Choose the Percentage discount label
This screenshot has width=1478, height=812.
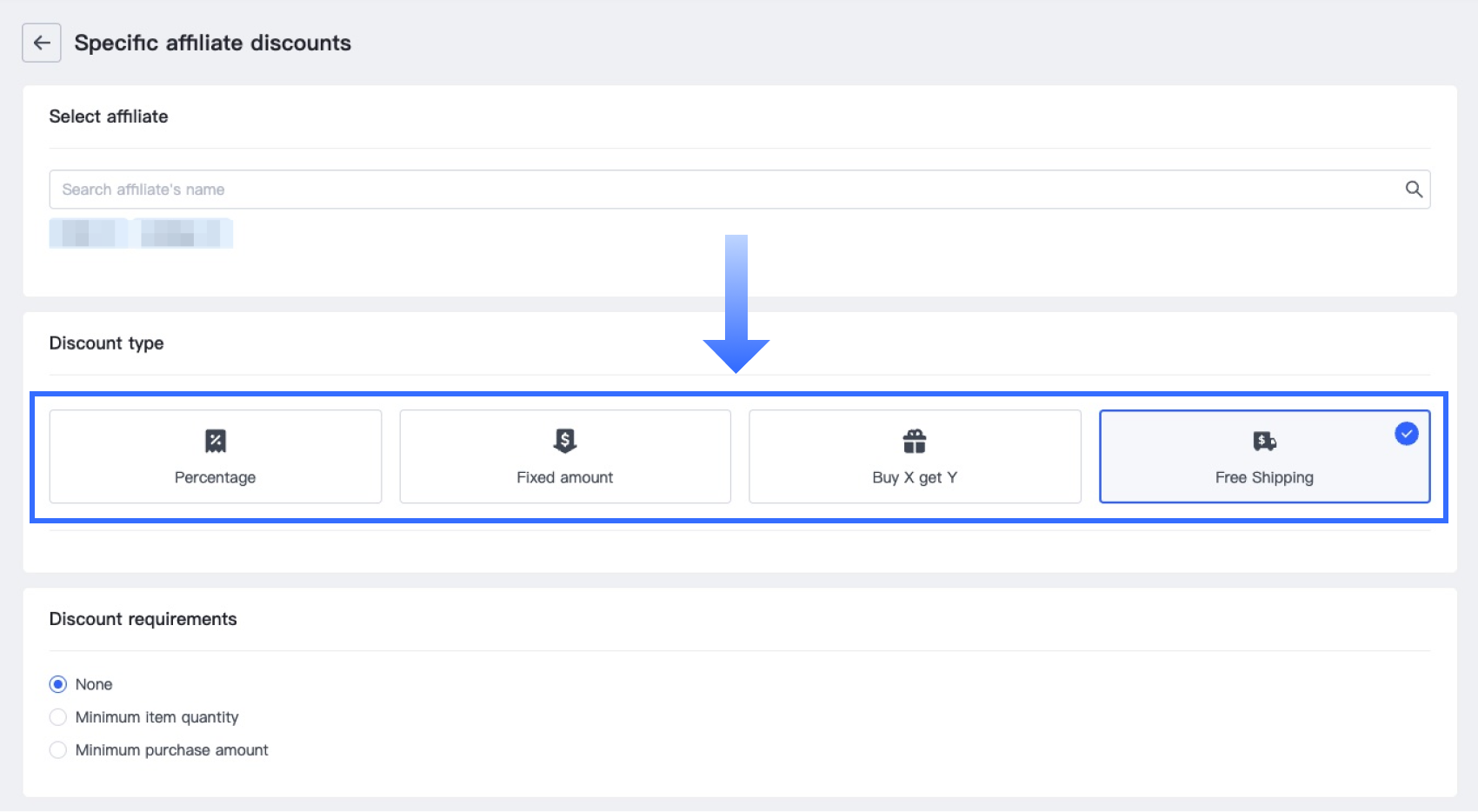pos(216,477)
